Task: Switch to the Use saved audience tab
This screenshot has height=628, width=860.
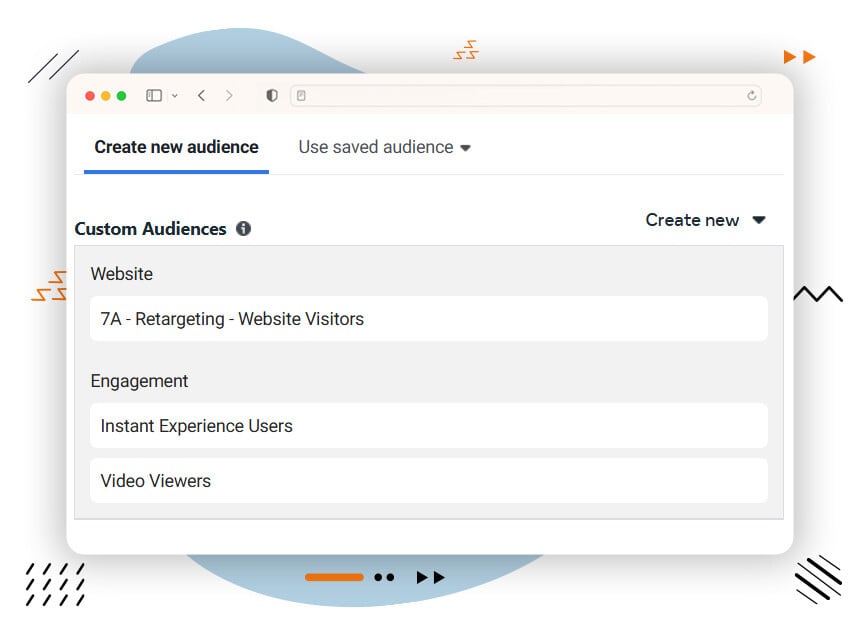Action: pyautogui.click(x=375, y=147)
